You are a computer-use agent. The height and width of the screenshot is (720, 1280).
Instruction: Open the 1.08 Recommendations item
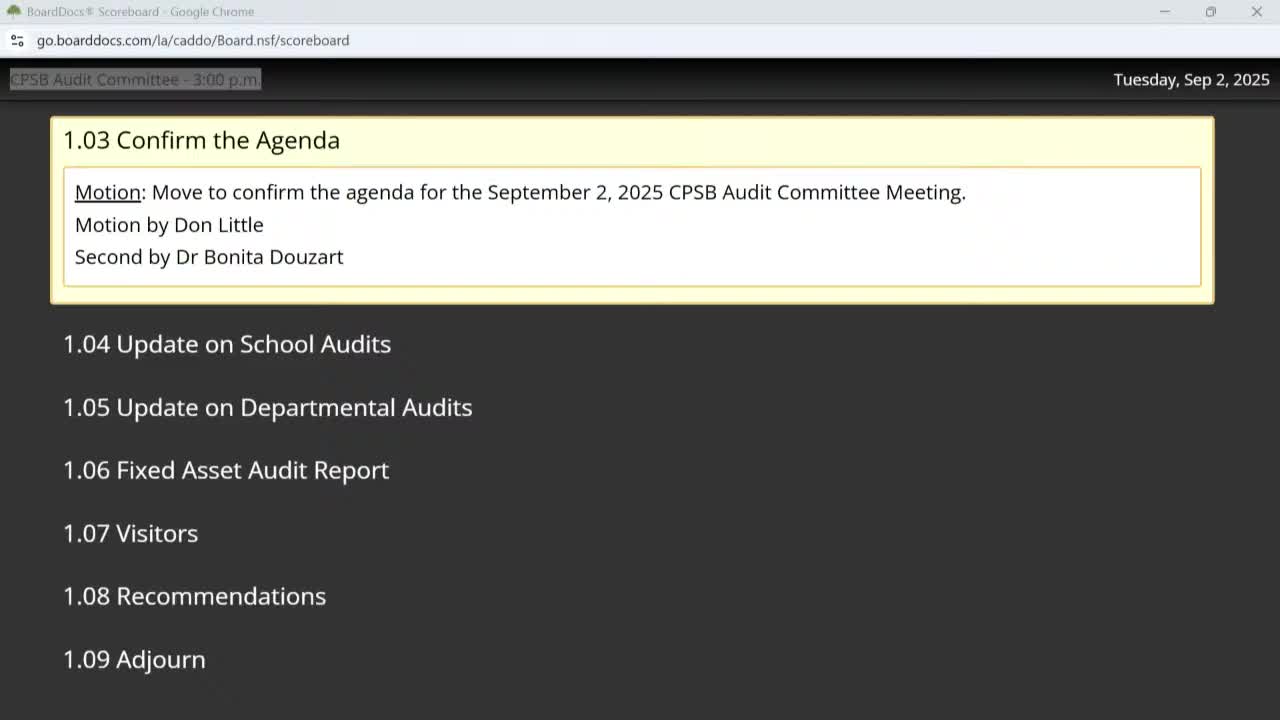click(x=194, y=596)
